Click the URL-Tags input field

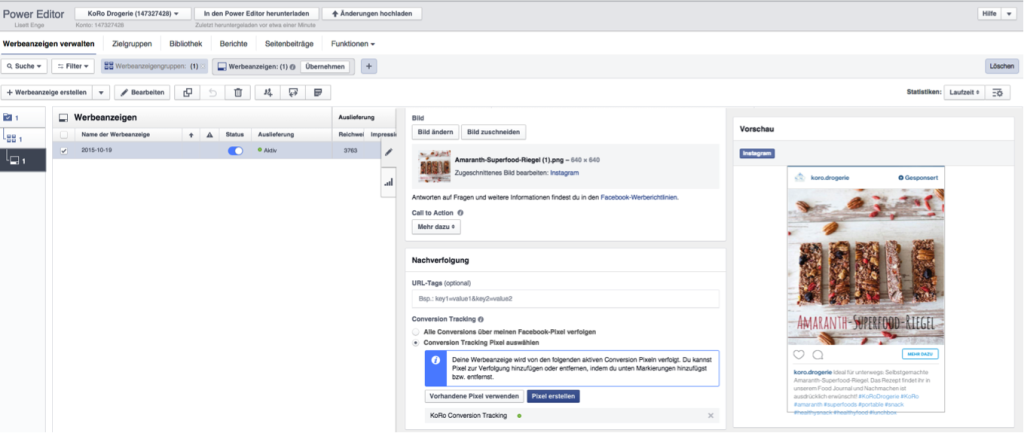[565, 298]
